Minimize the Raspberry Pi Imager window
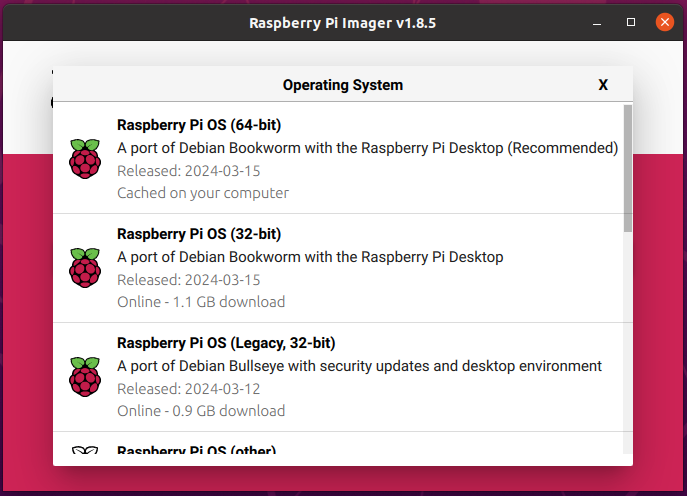The image size is (687, 496). (x=597, y=22)
